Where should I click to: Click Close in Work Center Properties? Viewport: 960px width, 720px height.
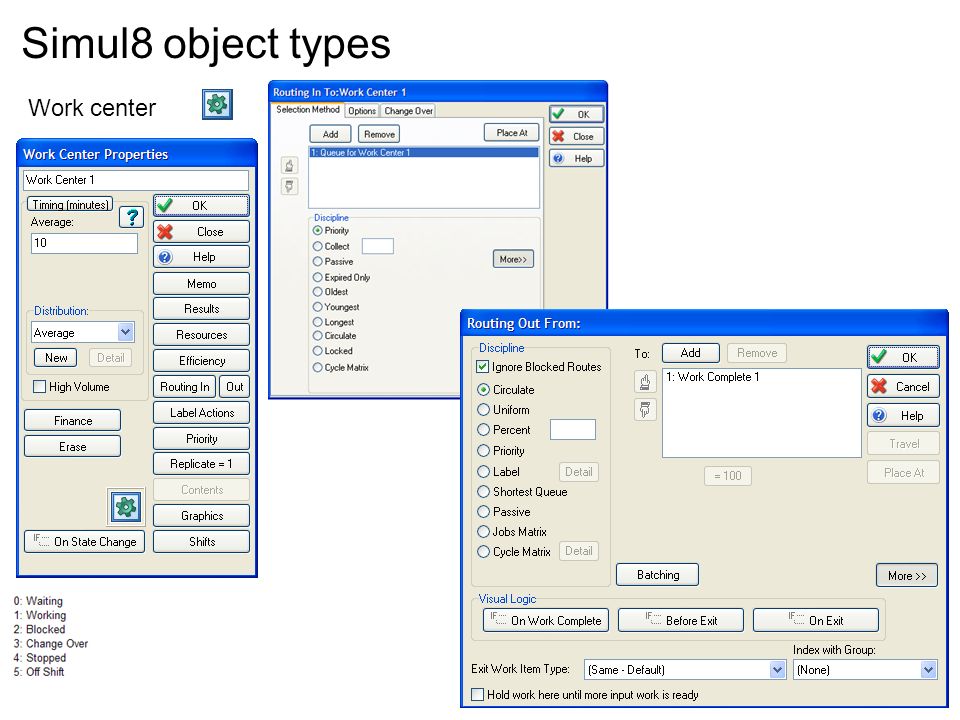[x=201, y=232]
